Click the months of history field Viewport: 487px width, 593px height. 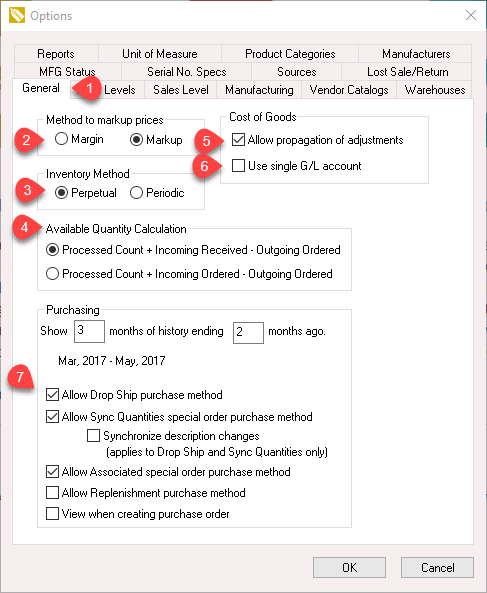tap(89, 331)
